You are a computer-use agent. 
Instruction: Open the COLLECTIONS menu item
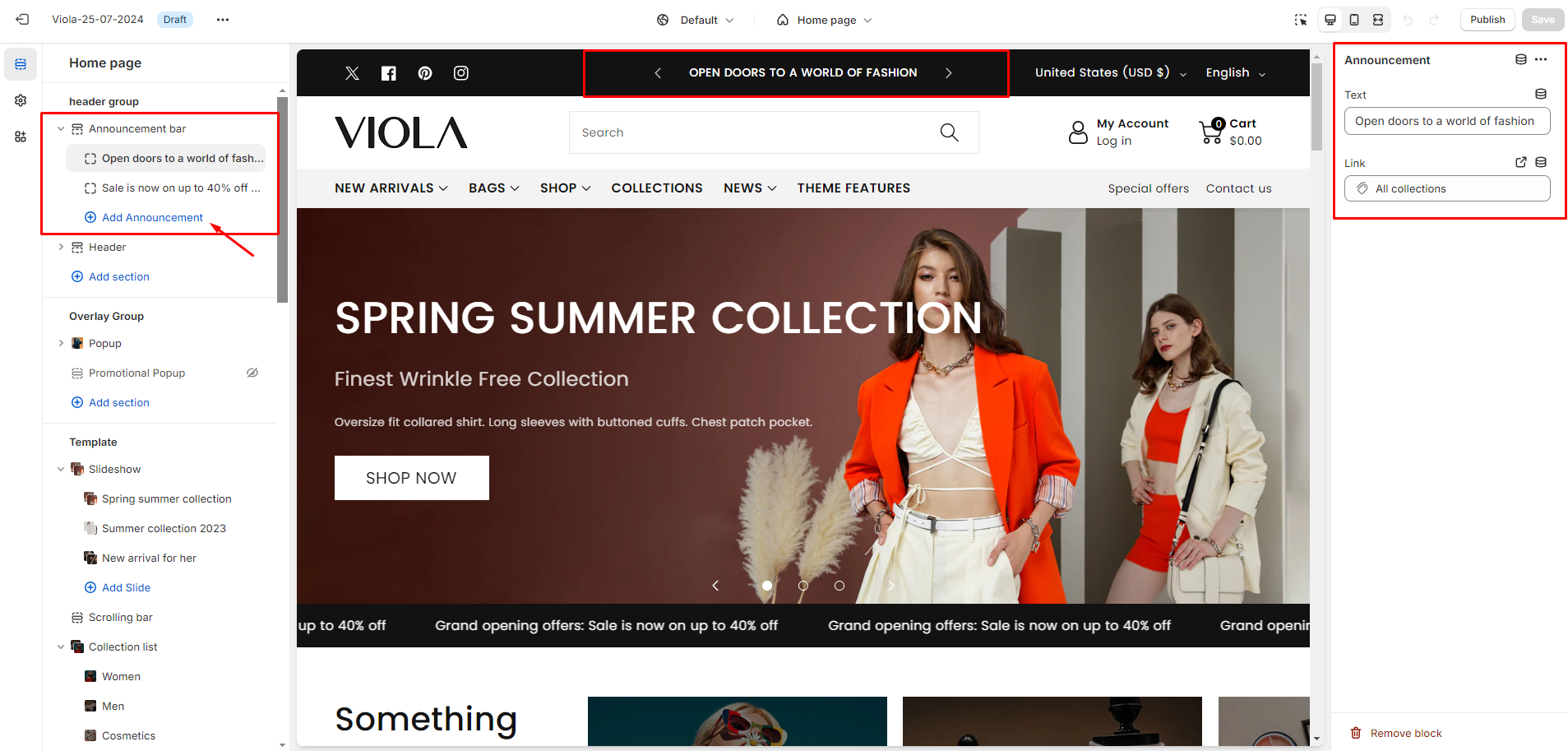coord(657,188)
